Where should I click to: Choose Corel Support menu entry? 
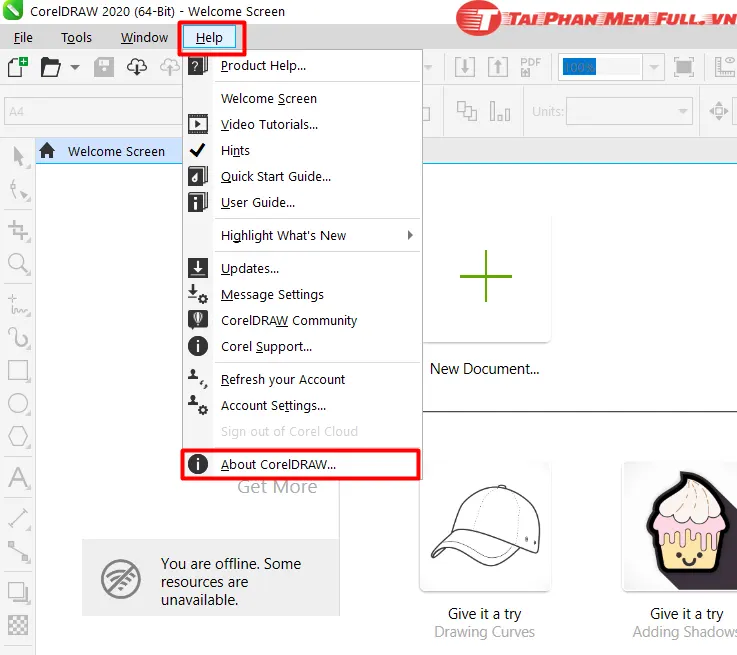[x=302, y=347]
